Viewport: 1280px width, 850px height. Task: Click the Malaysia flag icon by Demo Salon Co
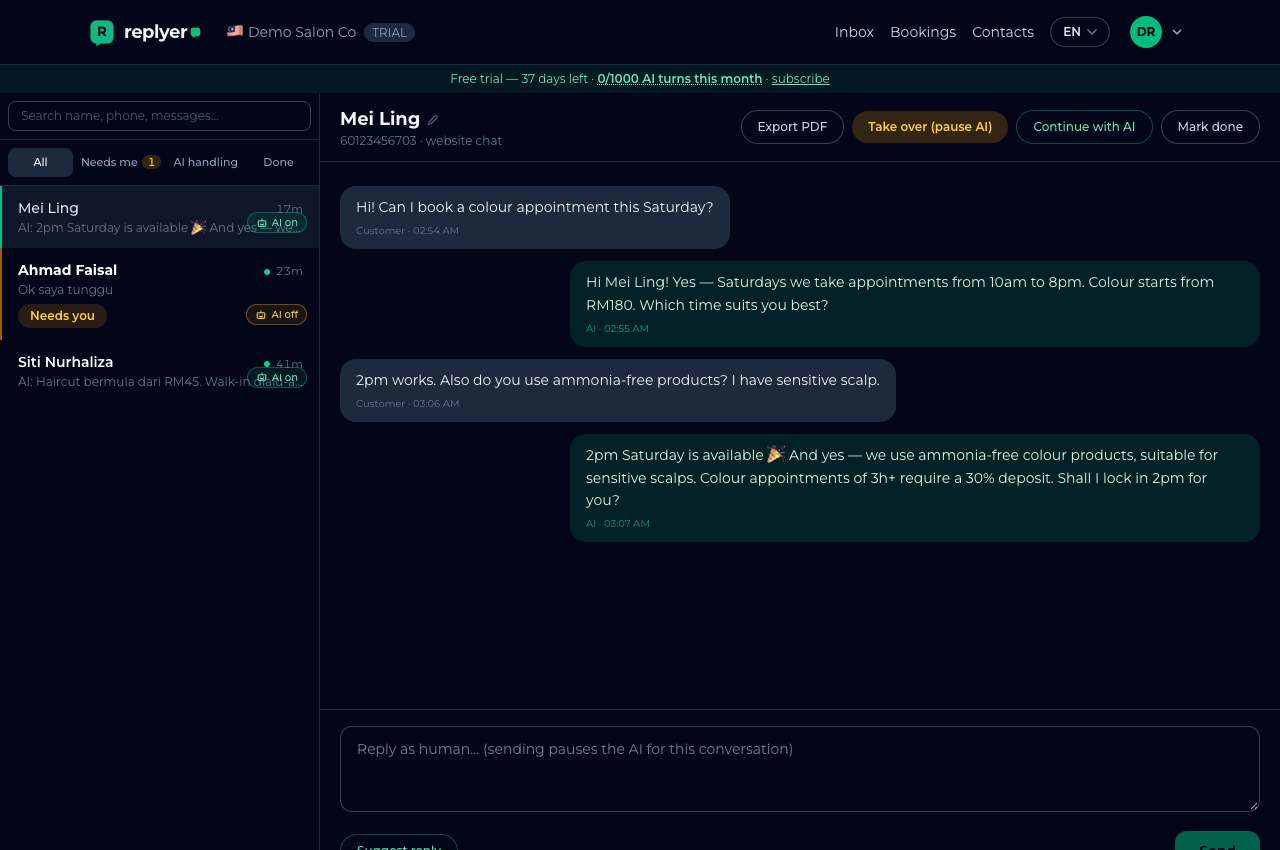click(235, 31)
